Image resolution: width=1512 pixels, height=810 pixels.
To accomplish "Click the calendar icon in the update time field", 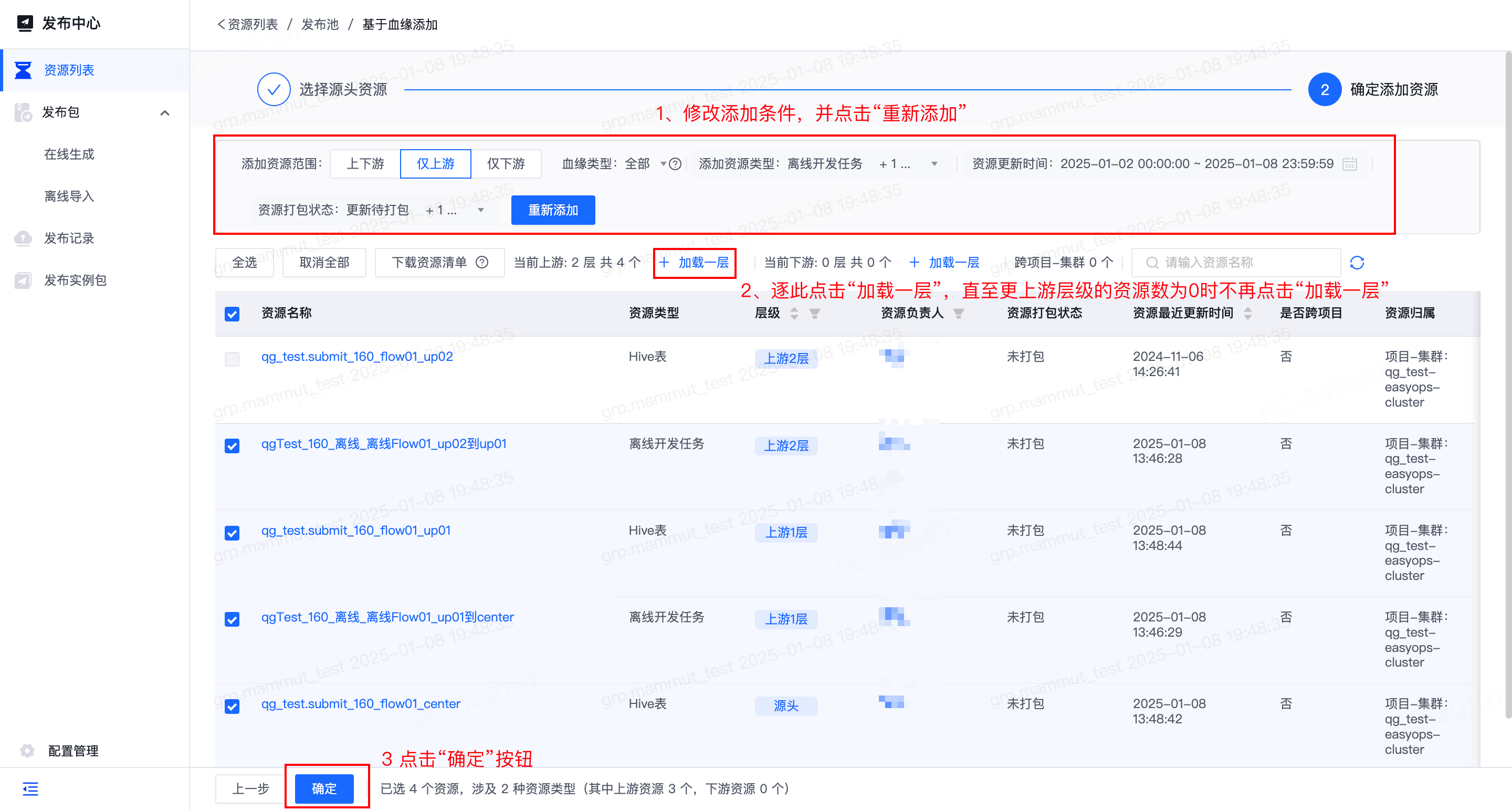I will (x=1349, y=164).
